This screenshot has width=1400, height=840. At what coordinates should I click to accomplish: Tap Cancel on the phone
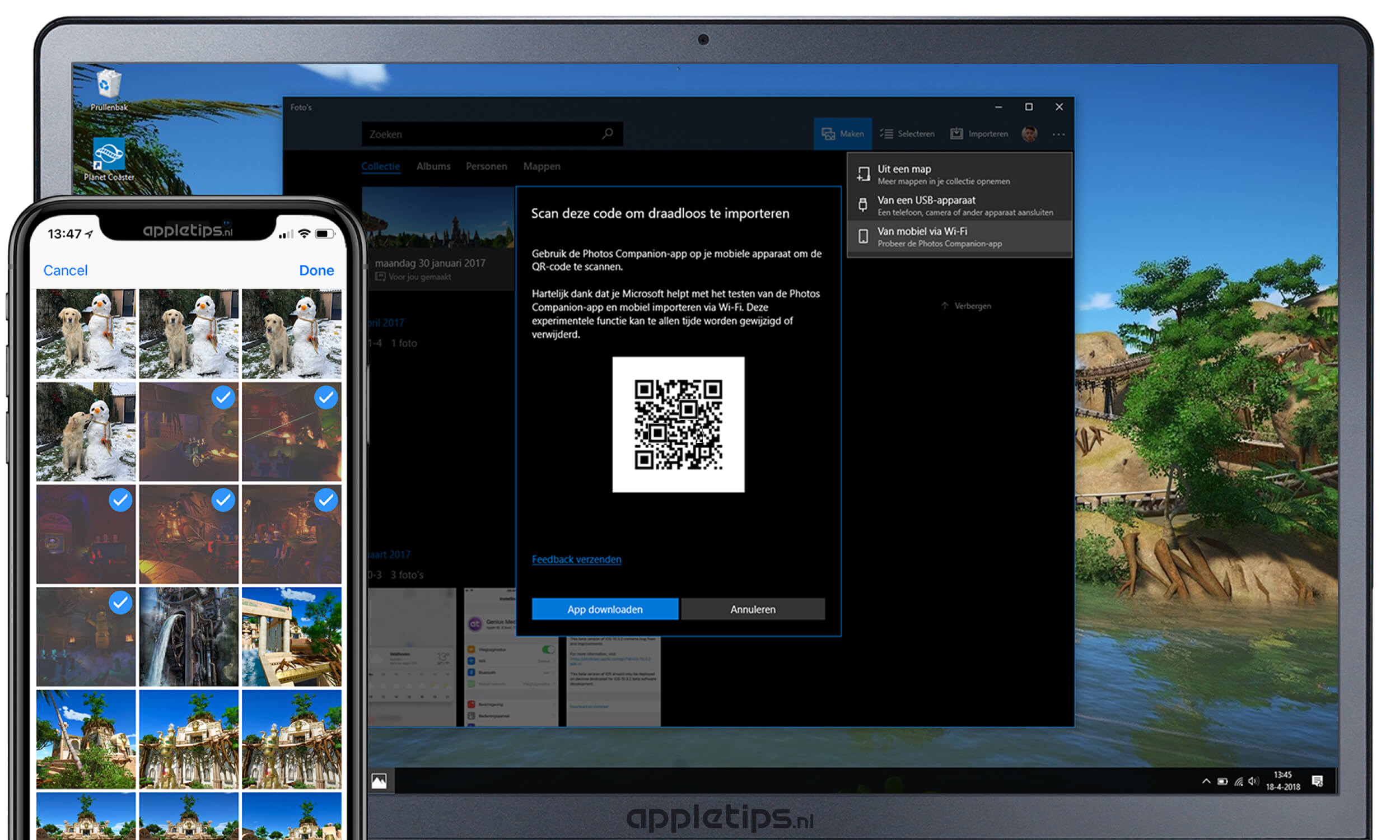65,270
